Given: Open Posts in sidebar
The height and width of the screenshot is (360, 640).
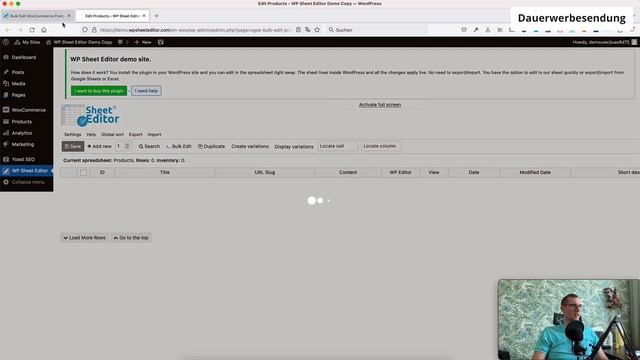Looking at the screenshot, I should coord(18,72).
